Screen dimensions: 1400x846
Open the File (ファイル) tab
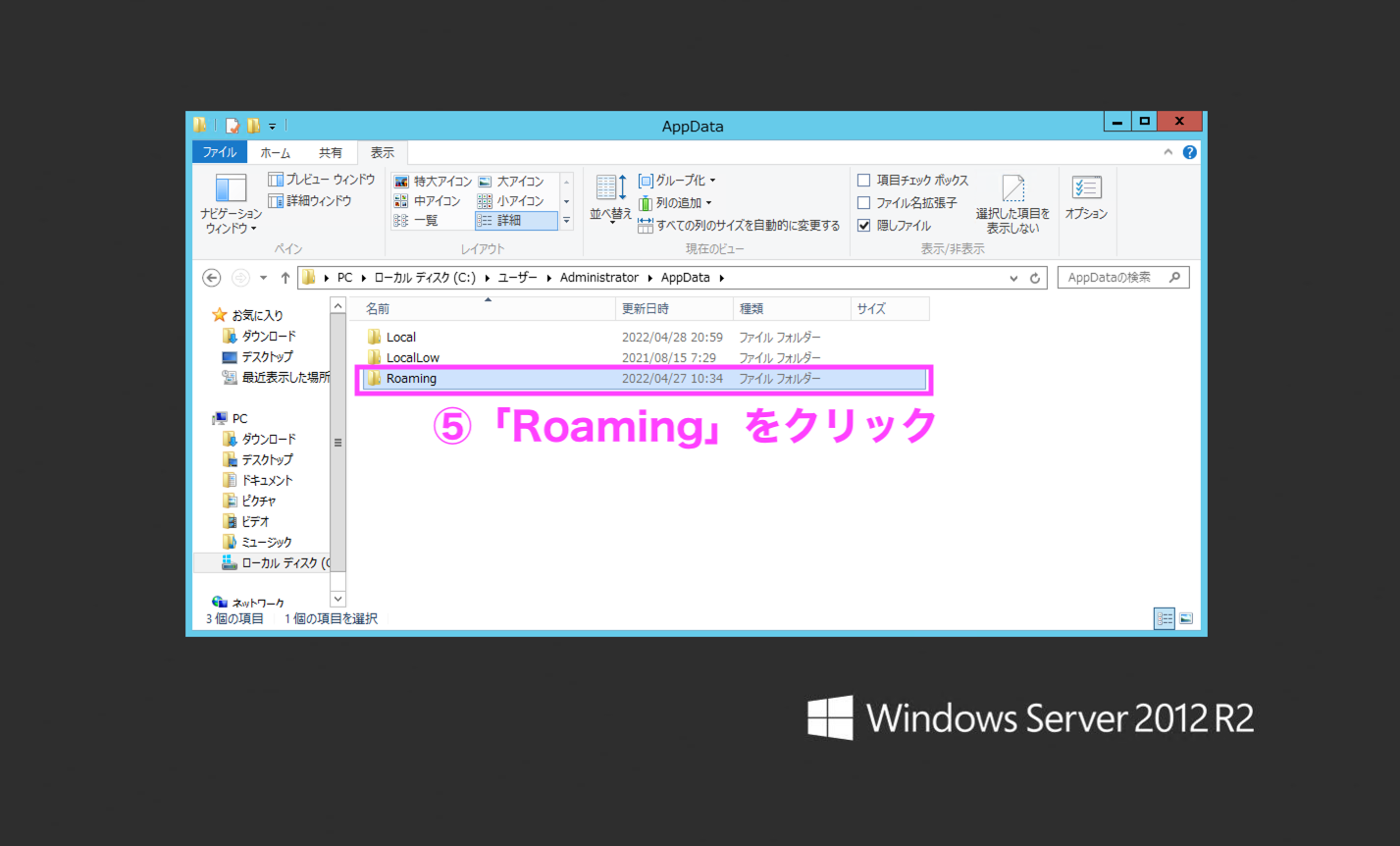[220, 152]
